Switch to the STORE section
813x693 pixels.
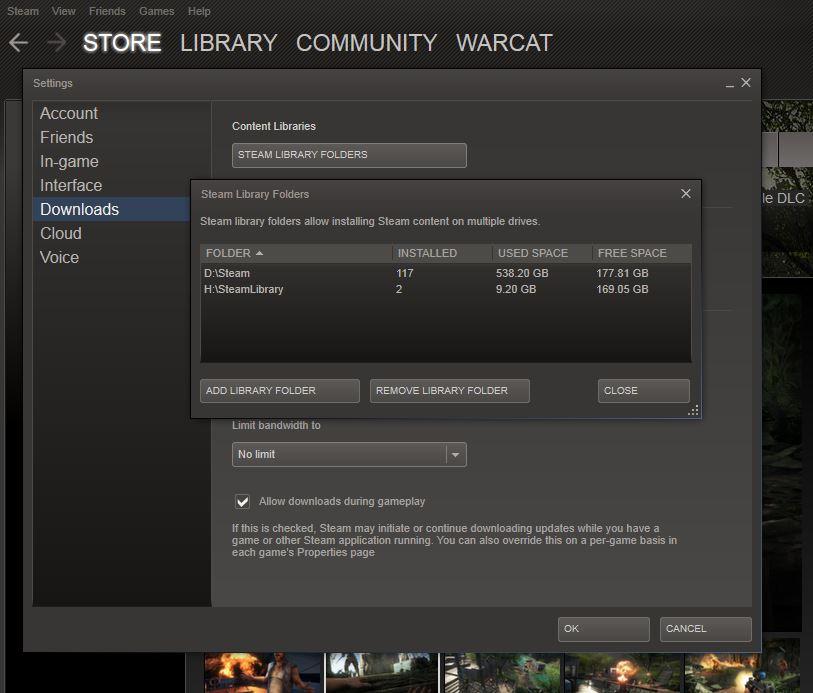pyautogui.click(x=122, y=43)
